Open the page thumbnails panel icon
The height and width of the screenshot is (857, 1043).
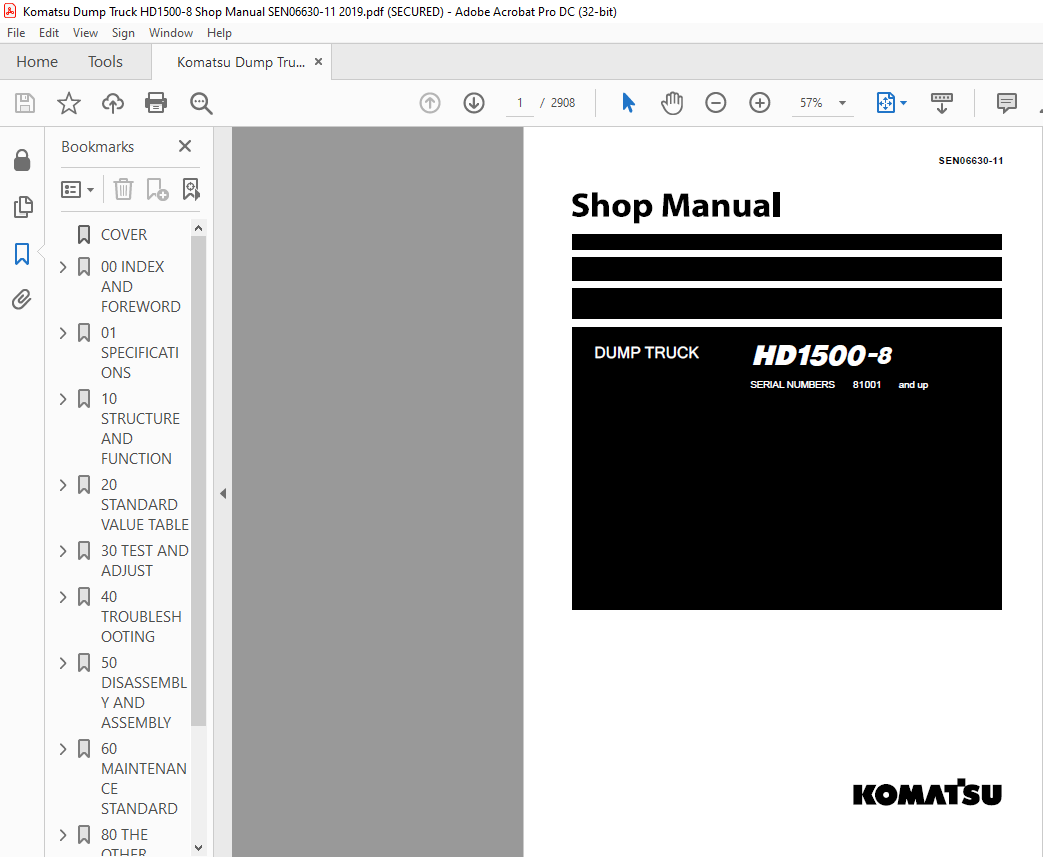point(23,207)
